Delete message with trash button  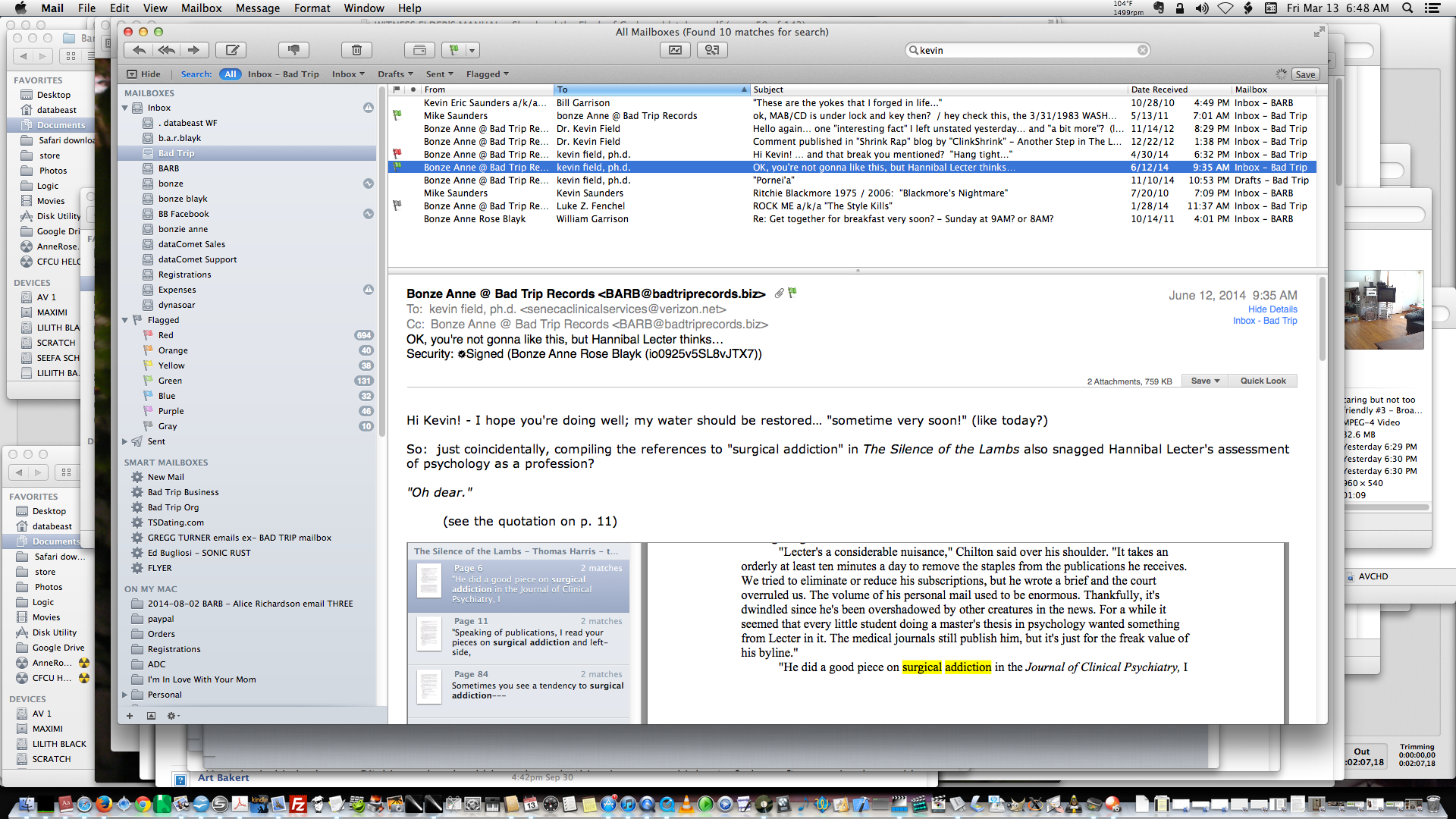356,50
